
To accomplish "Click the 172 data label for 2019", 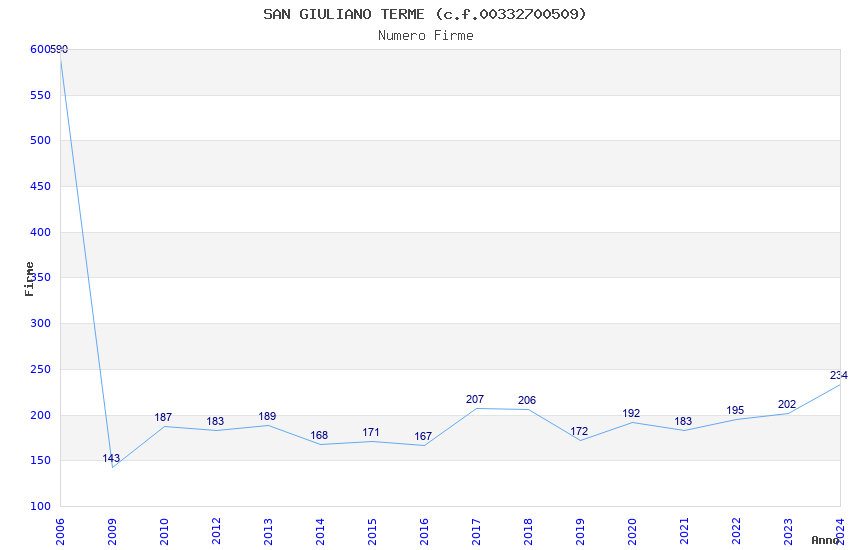I will click(x=579, y=431).
